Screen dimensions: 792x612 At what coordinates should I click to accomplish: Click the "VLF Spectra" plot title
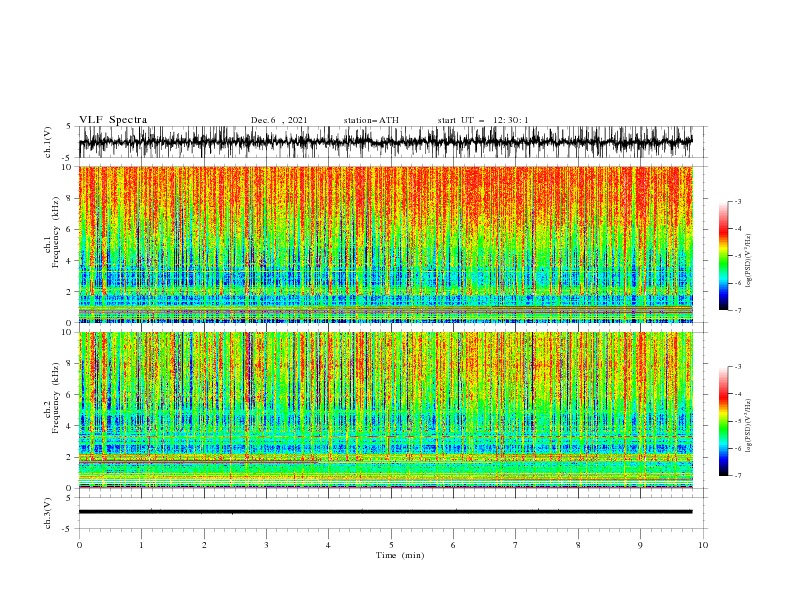113,120
